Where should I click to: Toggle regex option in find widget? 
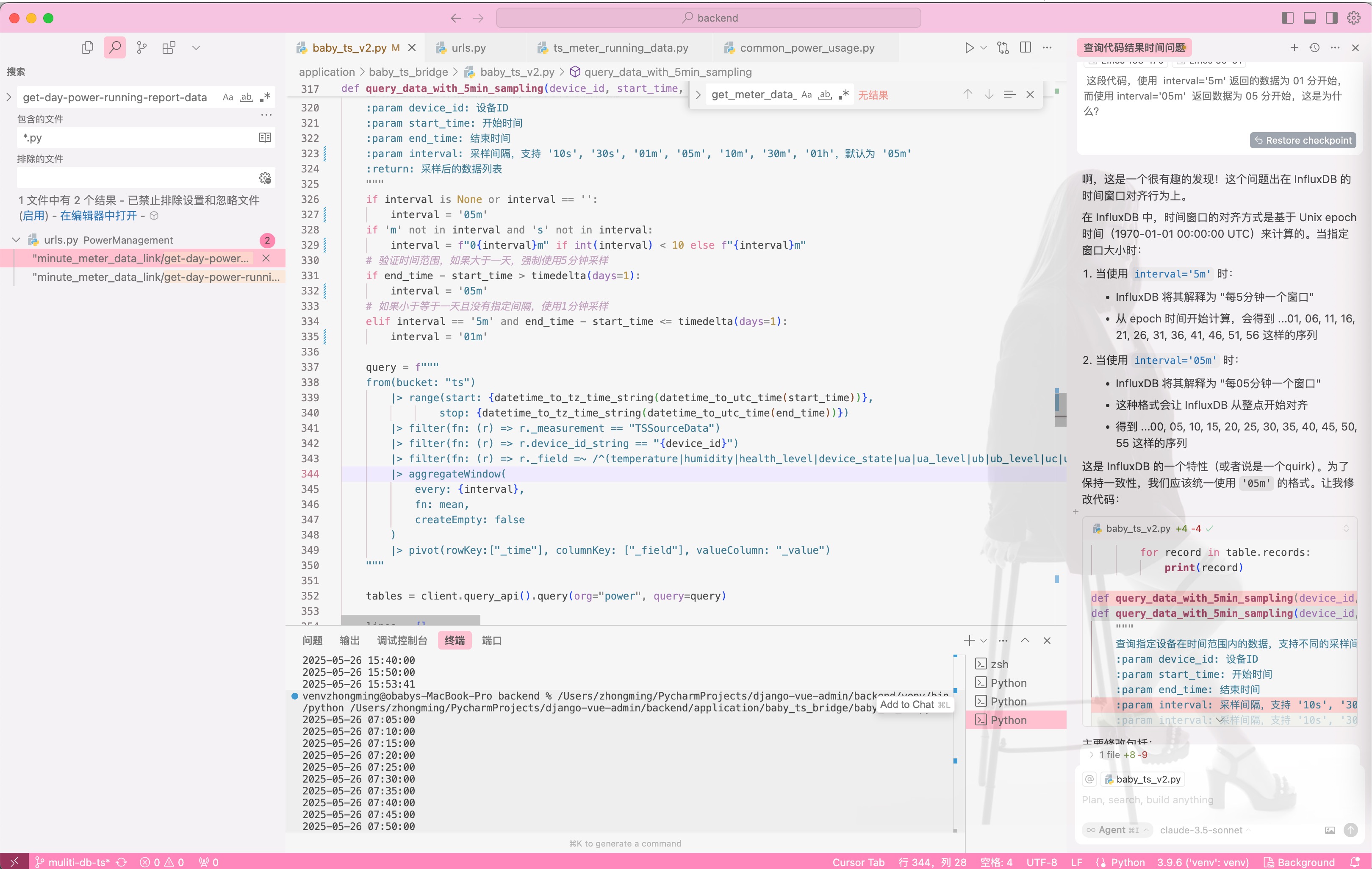844,94
